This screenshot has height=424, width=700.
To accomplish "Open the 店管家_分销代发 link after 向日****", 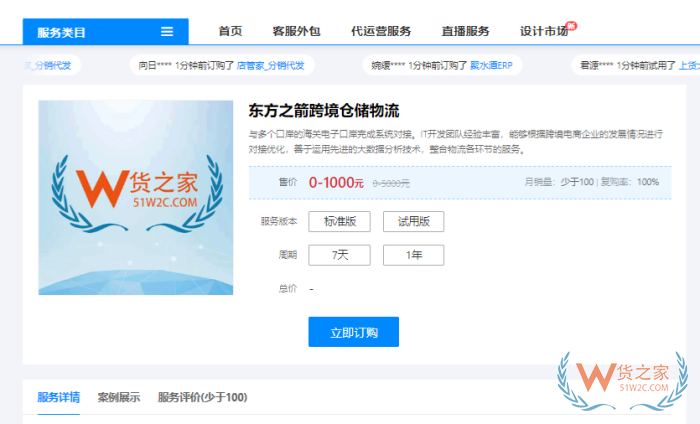I will tap(271, 66).
